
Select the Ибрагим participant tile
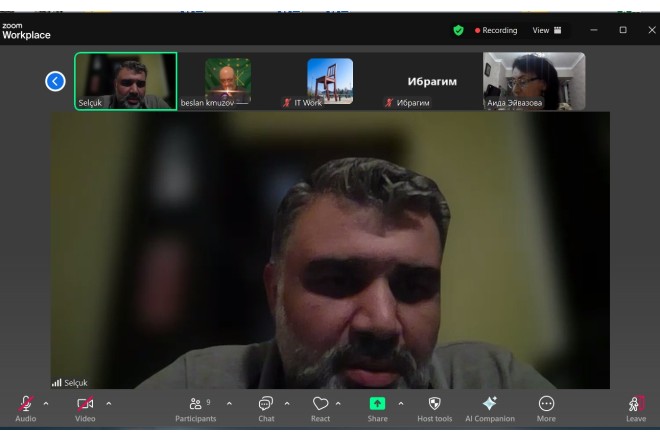tap(432, 81)
